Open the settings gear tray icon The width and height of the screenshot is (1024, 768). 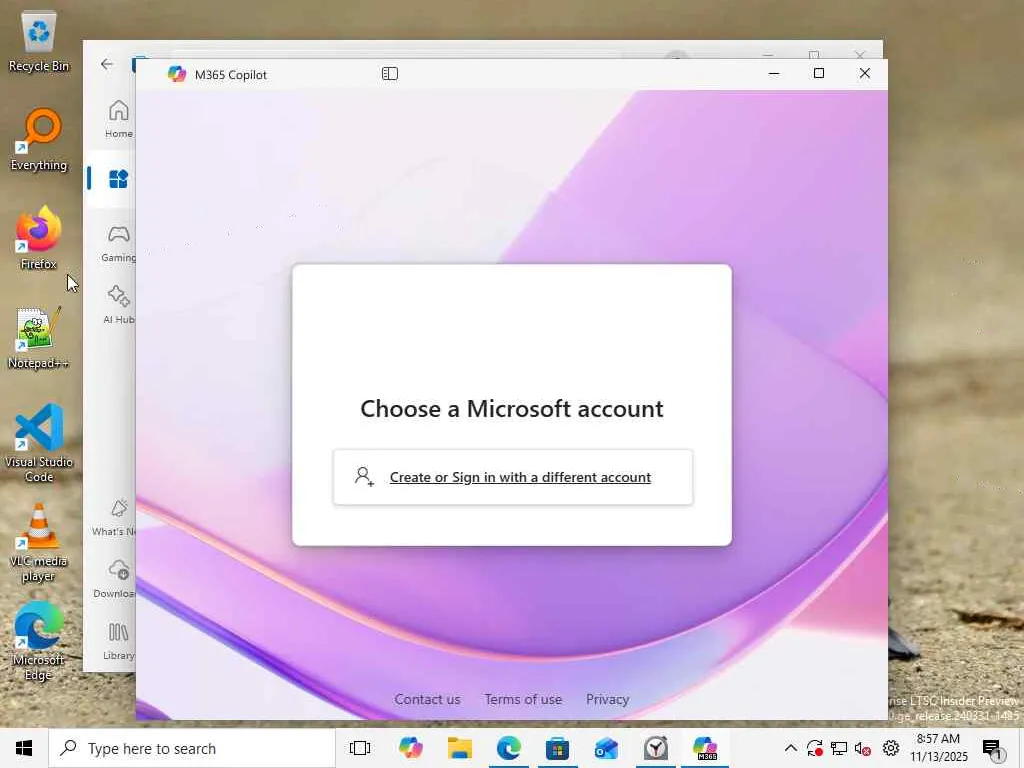[x=891, y=748]
